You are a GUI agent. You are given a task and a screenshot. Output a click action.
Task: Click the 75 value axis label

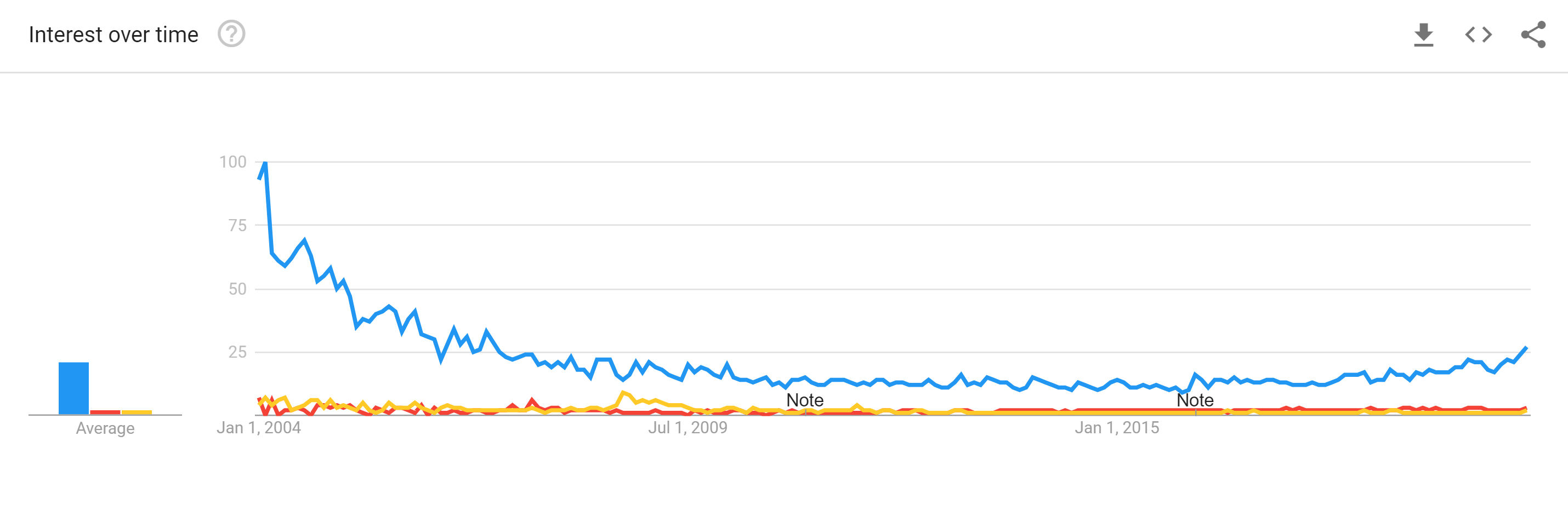(237, 226)
